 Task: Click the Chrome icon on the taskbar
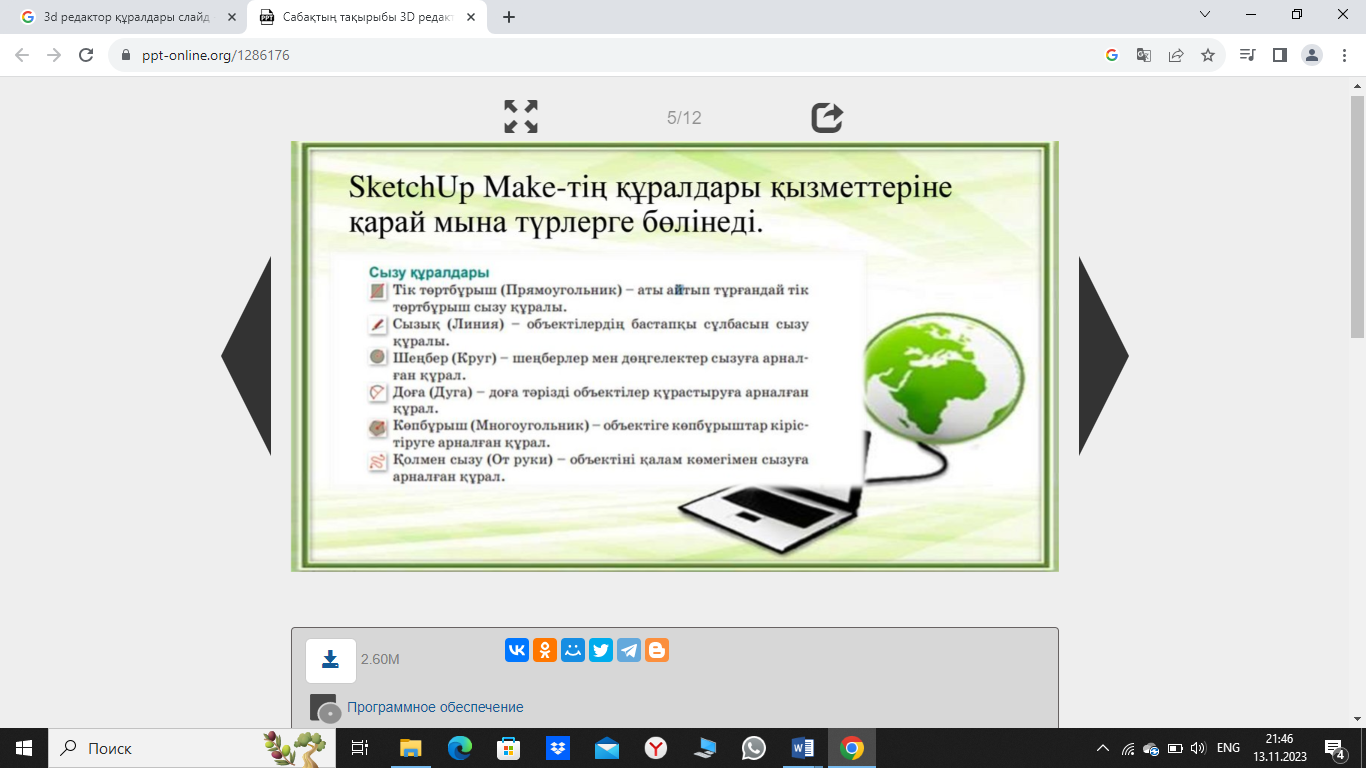point(852,748)
